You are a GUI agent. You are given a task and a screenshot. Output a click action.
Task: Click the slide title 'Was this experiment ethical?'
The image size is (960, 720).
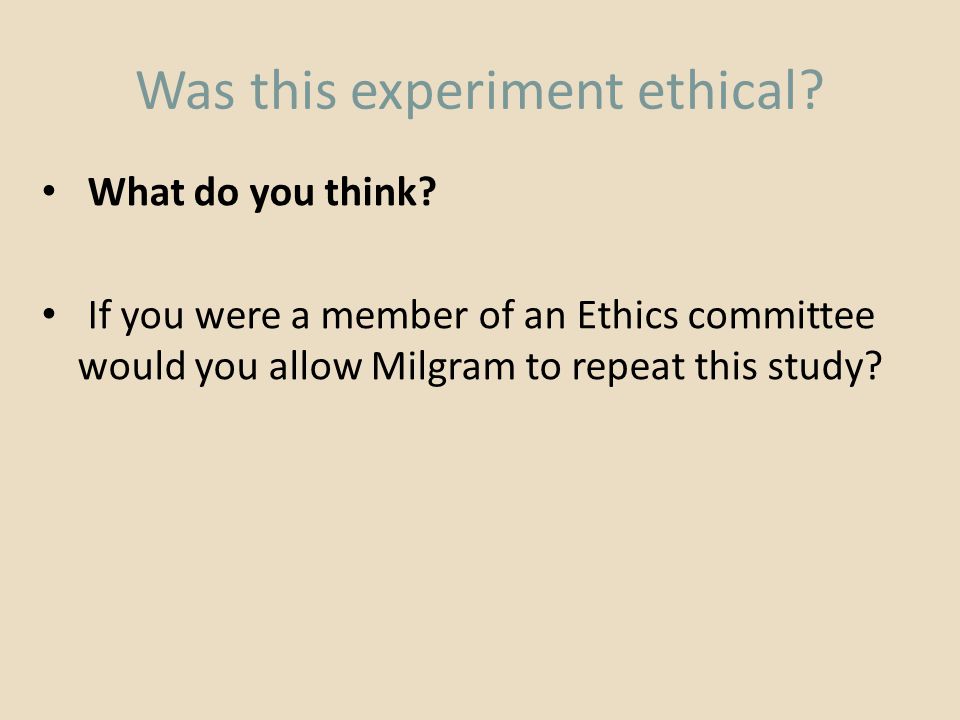(x=480, y=90)
